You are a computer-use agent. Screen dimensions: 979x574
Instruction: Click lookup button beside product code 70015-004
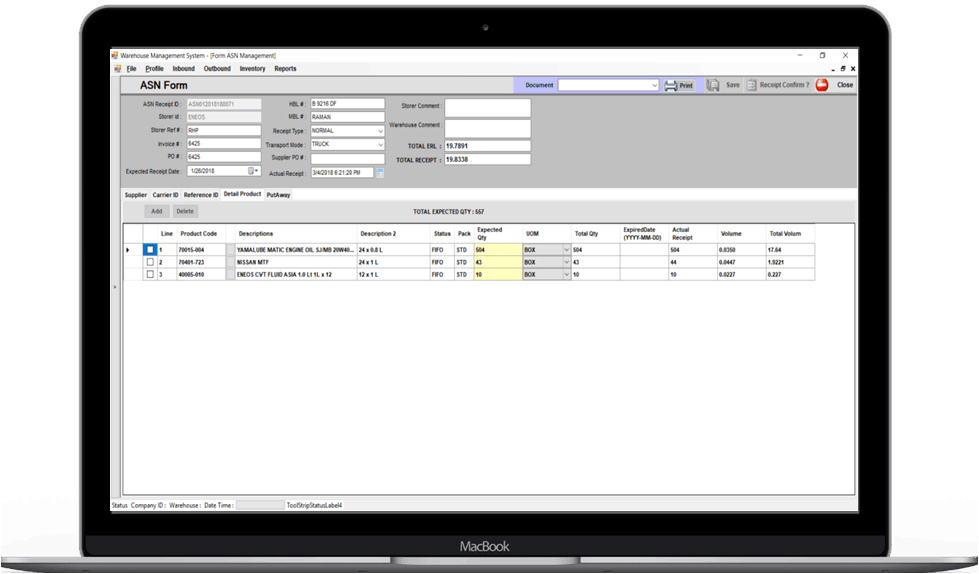click(x=230, y=249)
